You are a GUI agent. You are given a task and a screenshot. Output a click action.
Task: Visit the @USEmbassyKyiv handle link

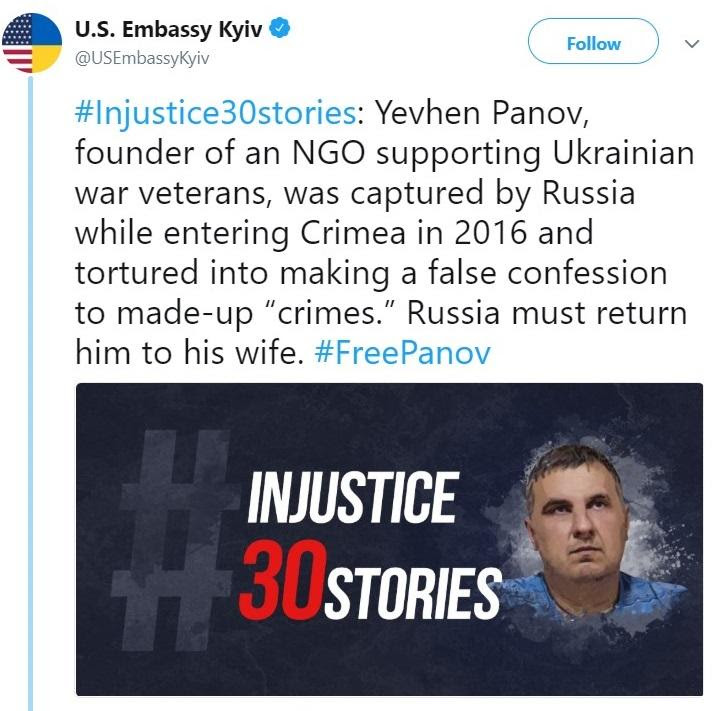click(x=142, y=58)
